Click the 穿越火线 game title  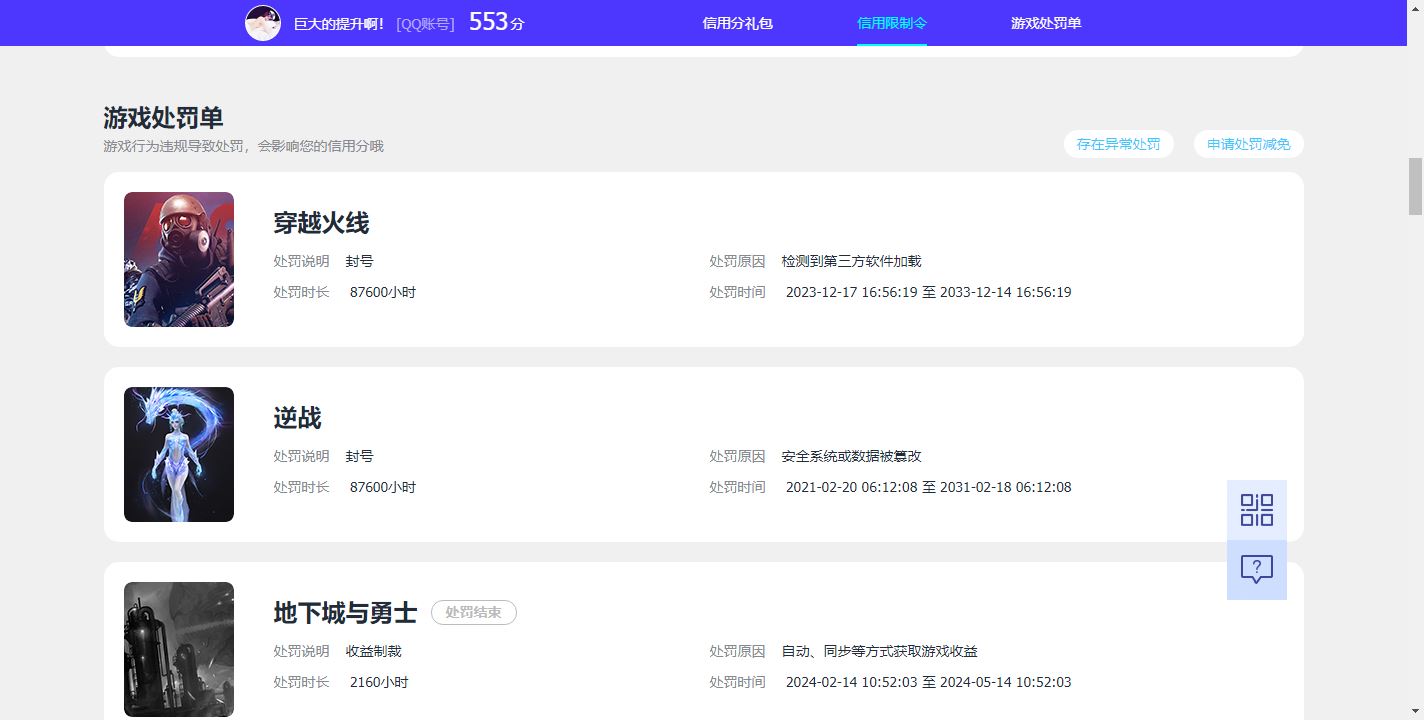[322, 223]
